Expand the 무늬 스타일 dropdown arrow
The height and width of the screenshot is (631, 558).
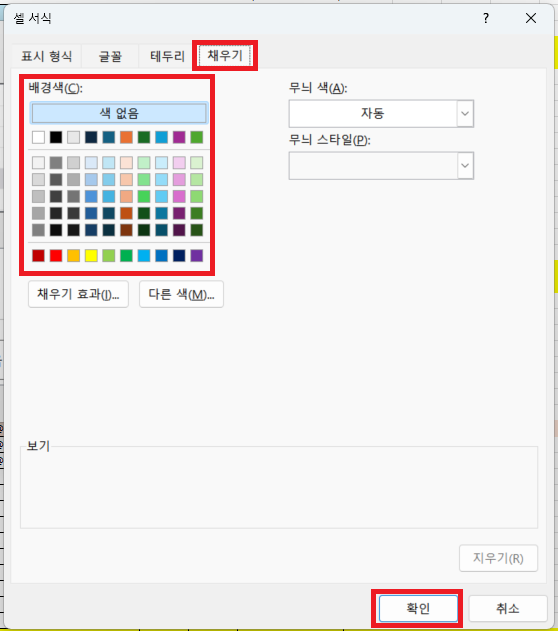click(x=465, y=165)
